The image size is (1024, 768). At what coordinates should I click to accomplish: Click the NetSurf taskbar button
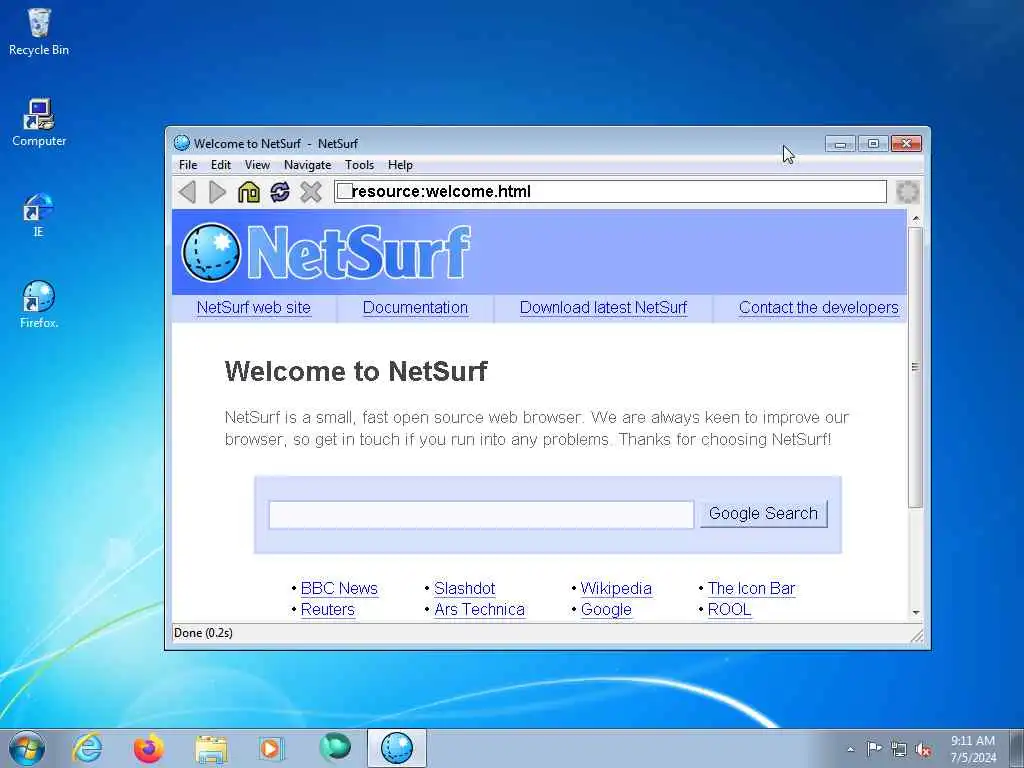(396, 748)
